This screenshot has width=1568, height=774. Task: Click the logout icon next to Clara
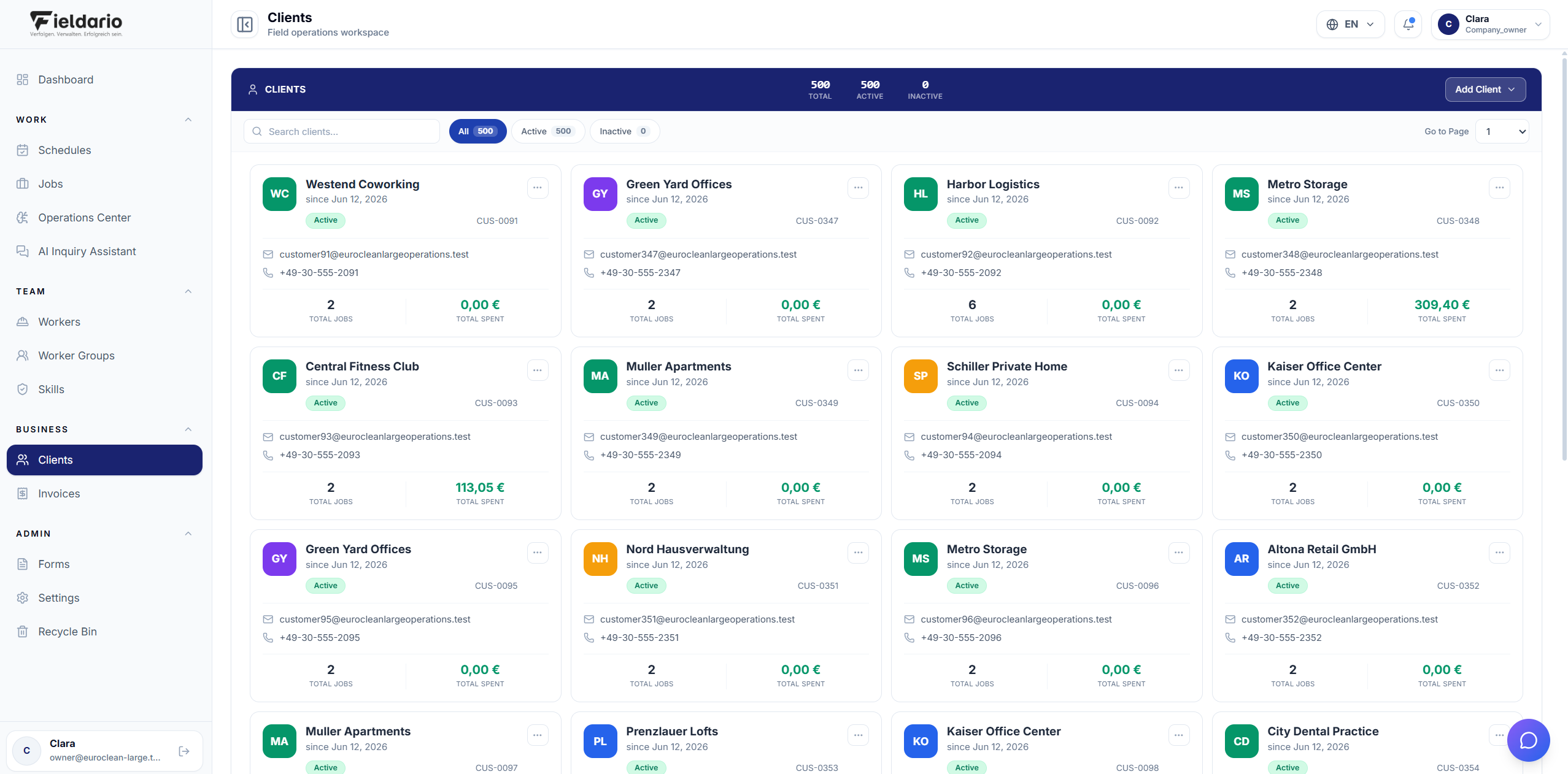click(x=184, y=751)
